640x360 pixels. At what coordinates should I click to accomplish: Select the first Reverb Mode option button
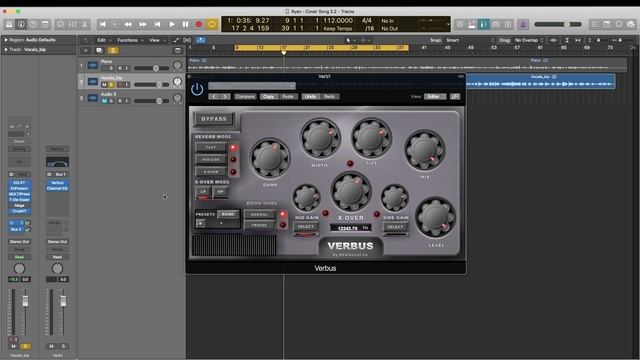coord(211,147)
